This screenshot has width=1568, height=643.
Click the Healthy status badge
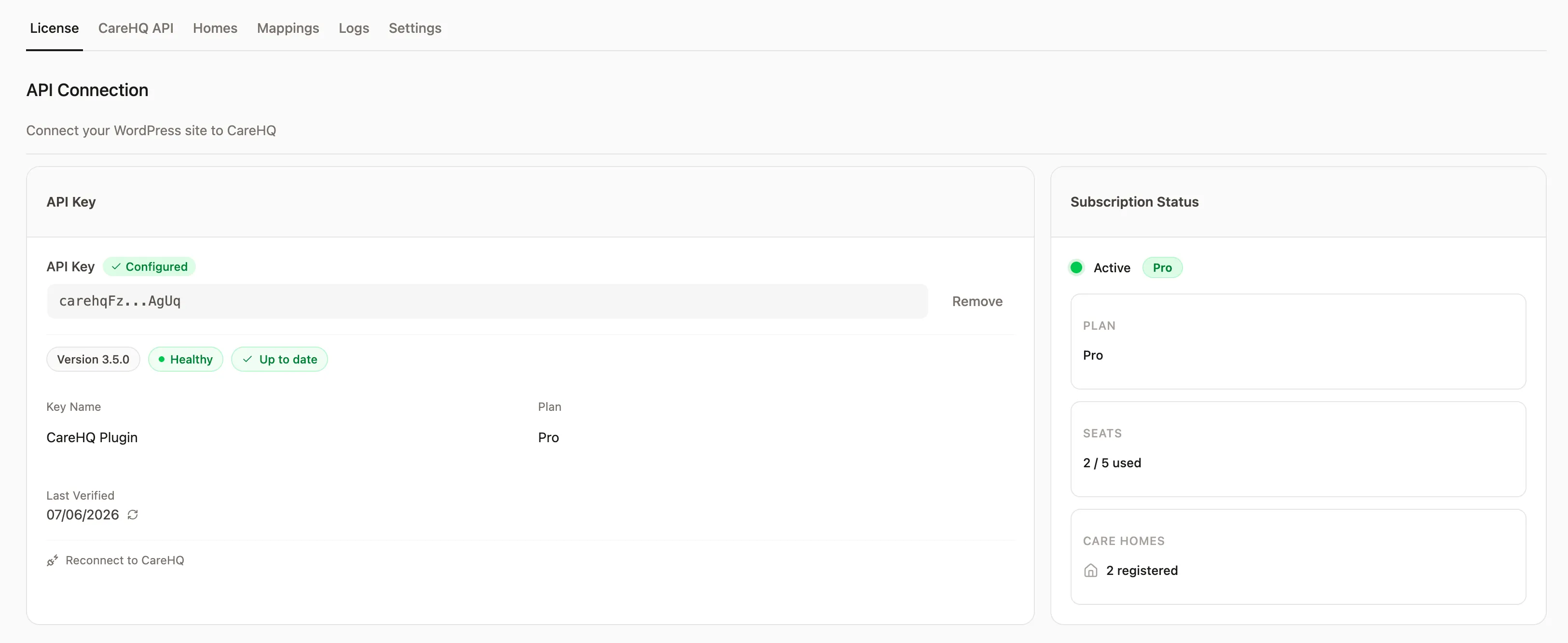click(x=186, y=359)
